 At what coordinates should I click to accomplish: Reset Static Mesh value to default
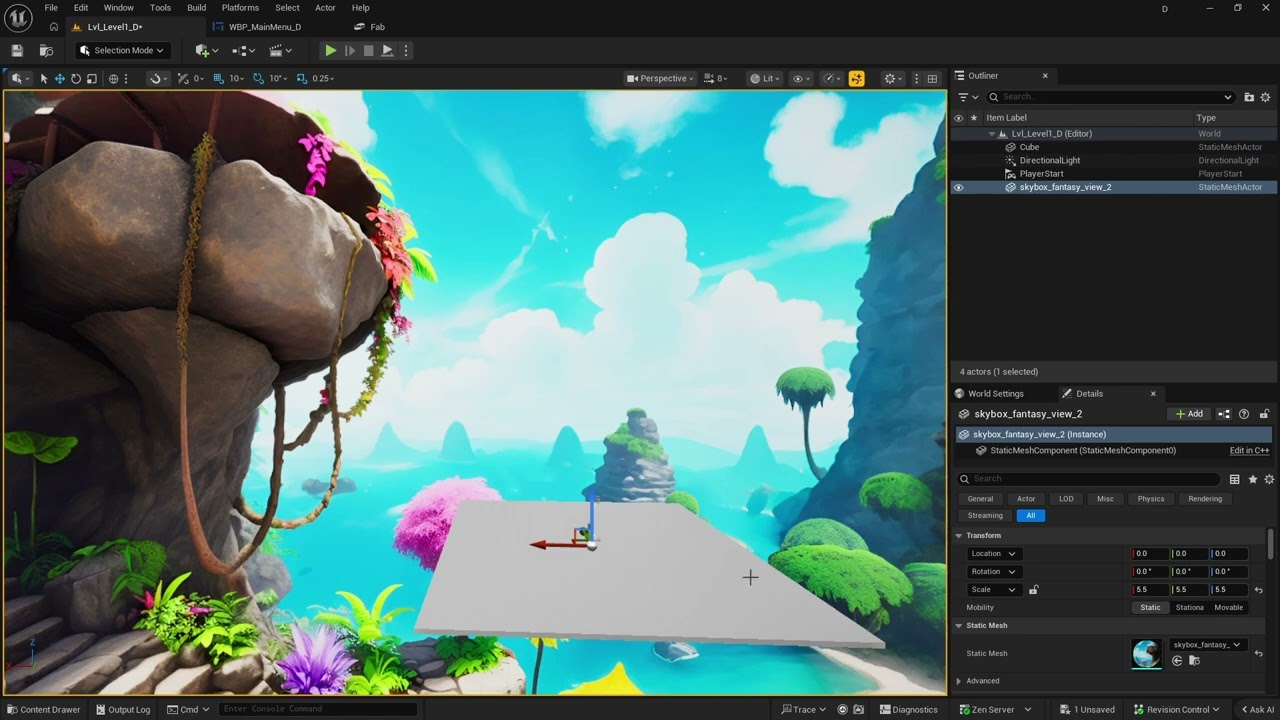pos(1259,654)
